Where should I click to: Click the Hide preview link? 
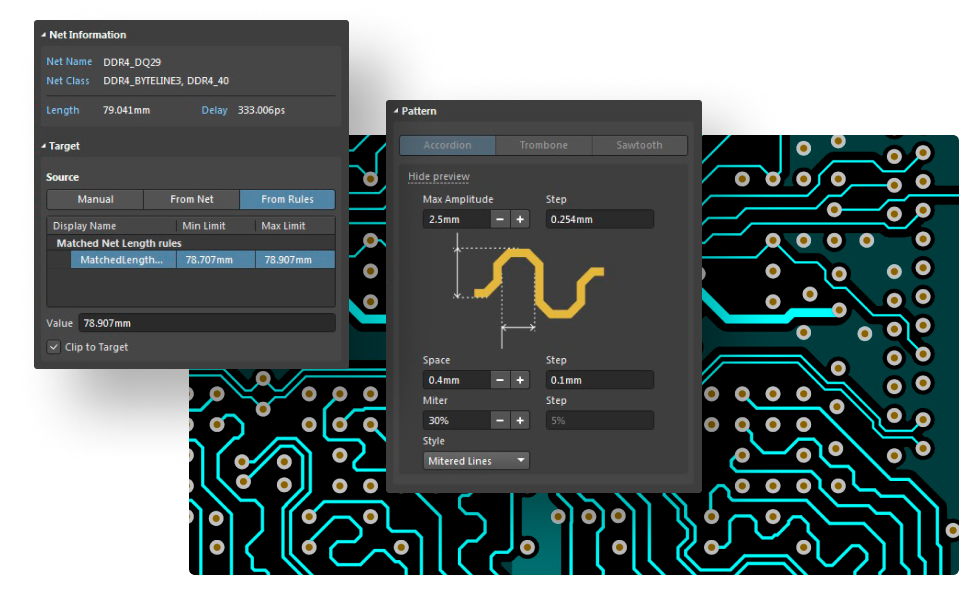click(438, 177)
